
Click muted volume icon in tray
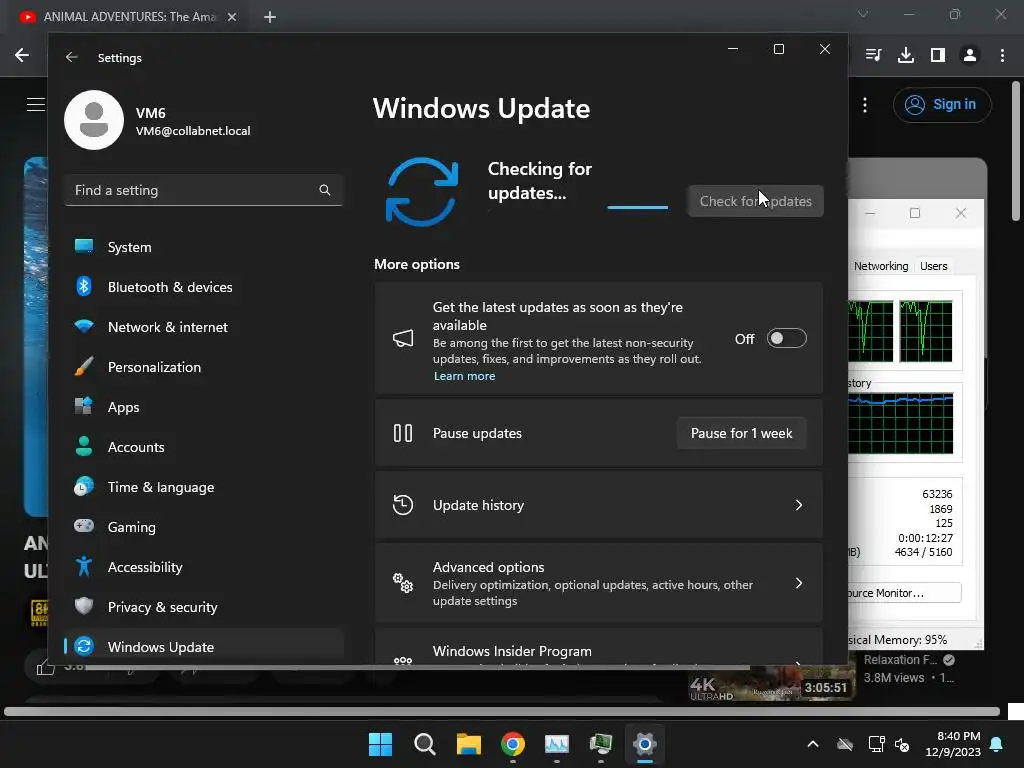pyautogui.click(x=902, y=744)
